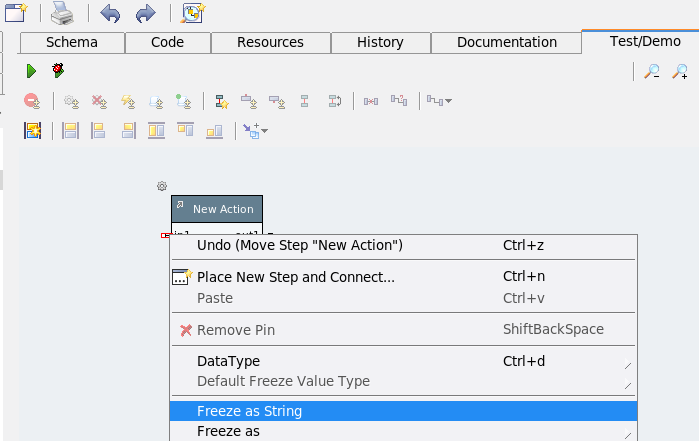The image size is (699, 441).
Task: Click the green Run play button
Action: (31, 71)
